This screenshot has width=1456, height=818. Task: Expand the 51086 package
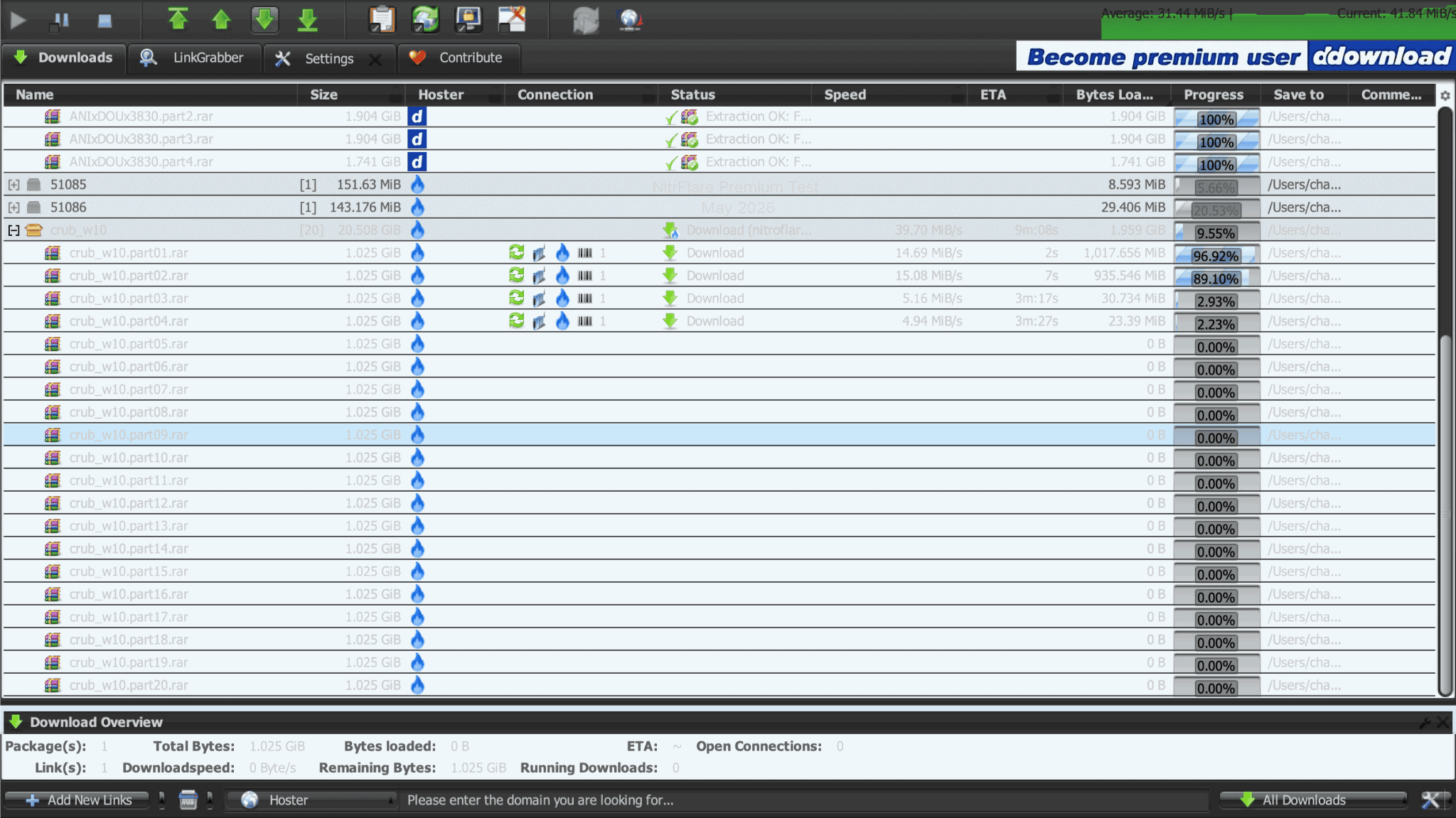point(14,208)
